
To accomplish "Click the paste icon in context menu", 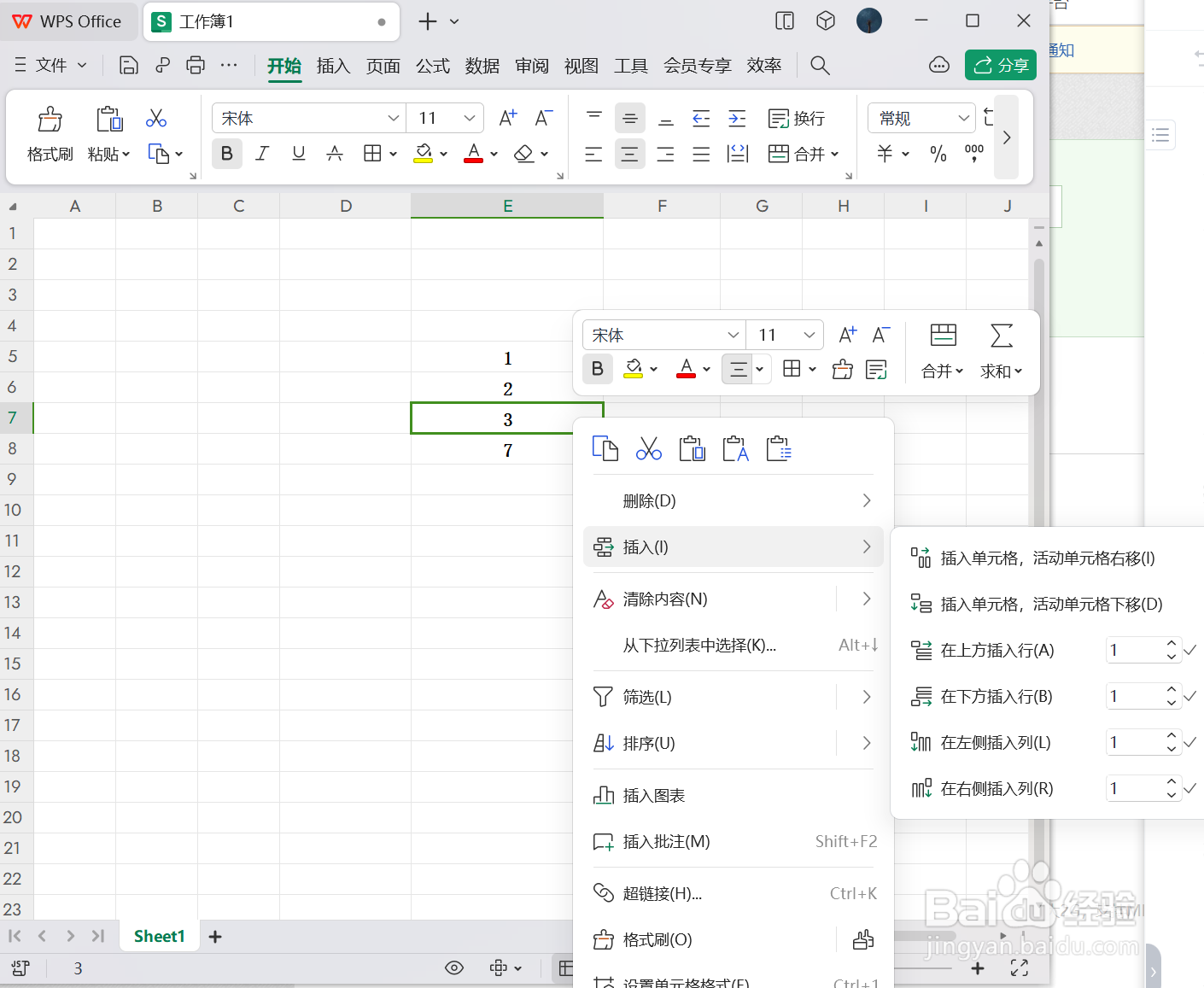I will coord(692,448).
